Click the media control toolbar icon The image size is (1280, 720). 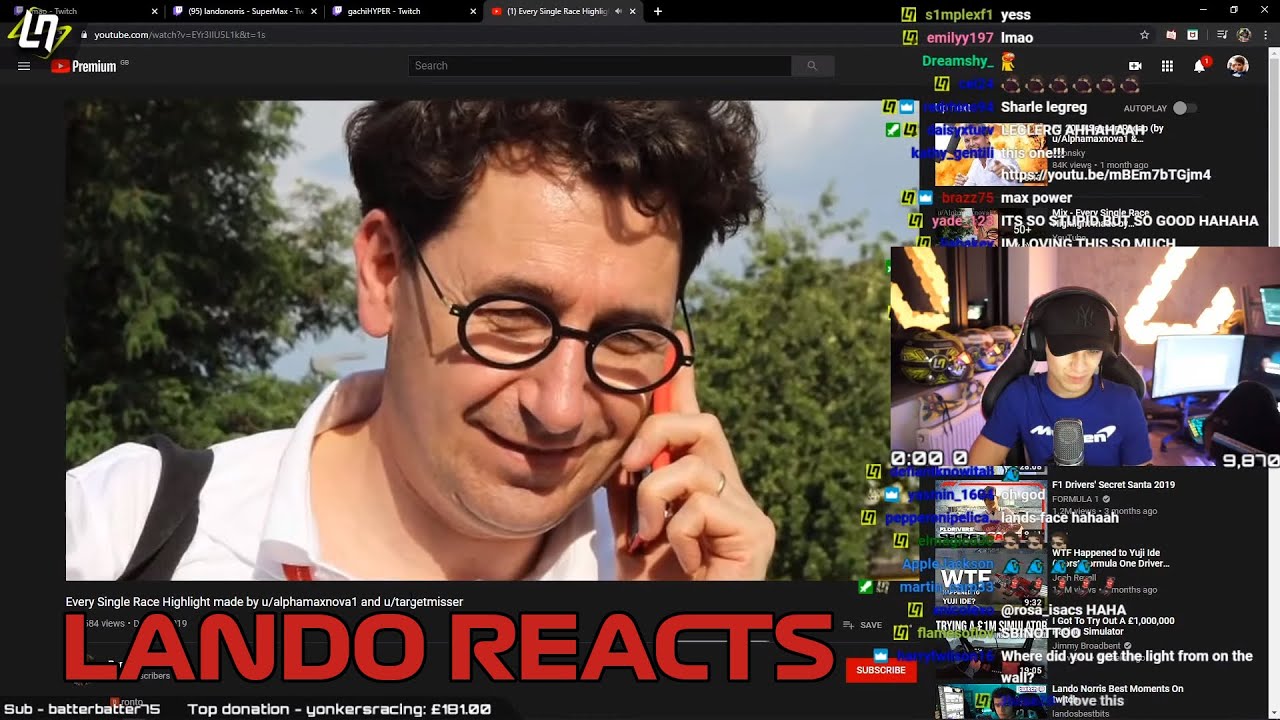(1221, 35)
